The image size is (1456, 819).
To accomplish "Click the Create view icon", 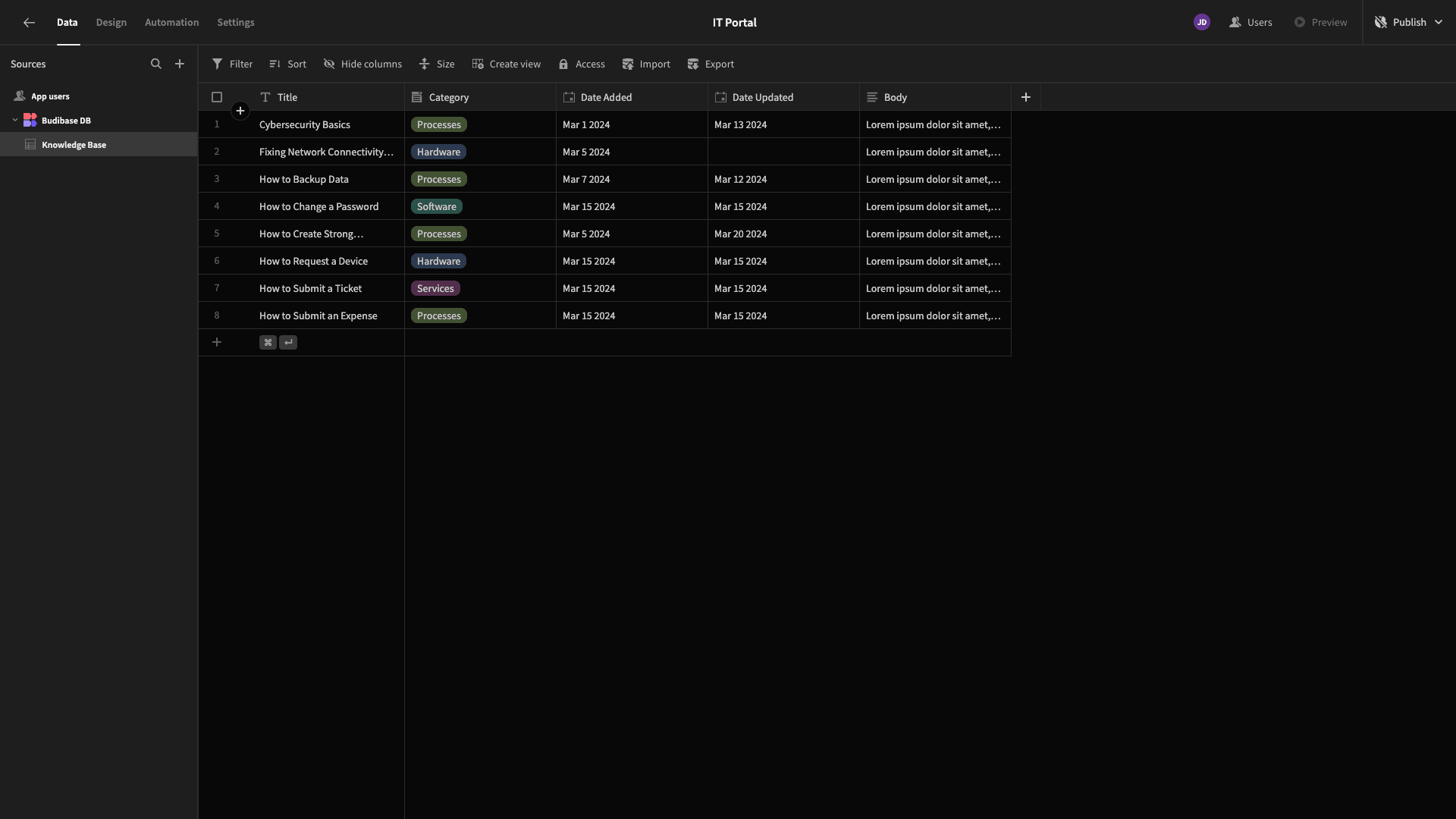I will click(479, 64).
